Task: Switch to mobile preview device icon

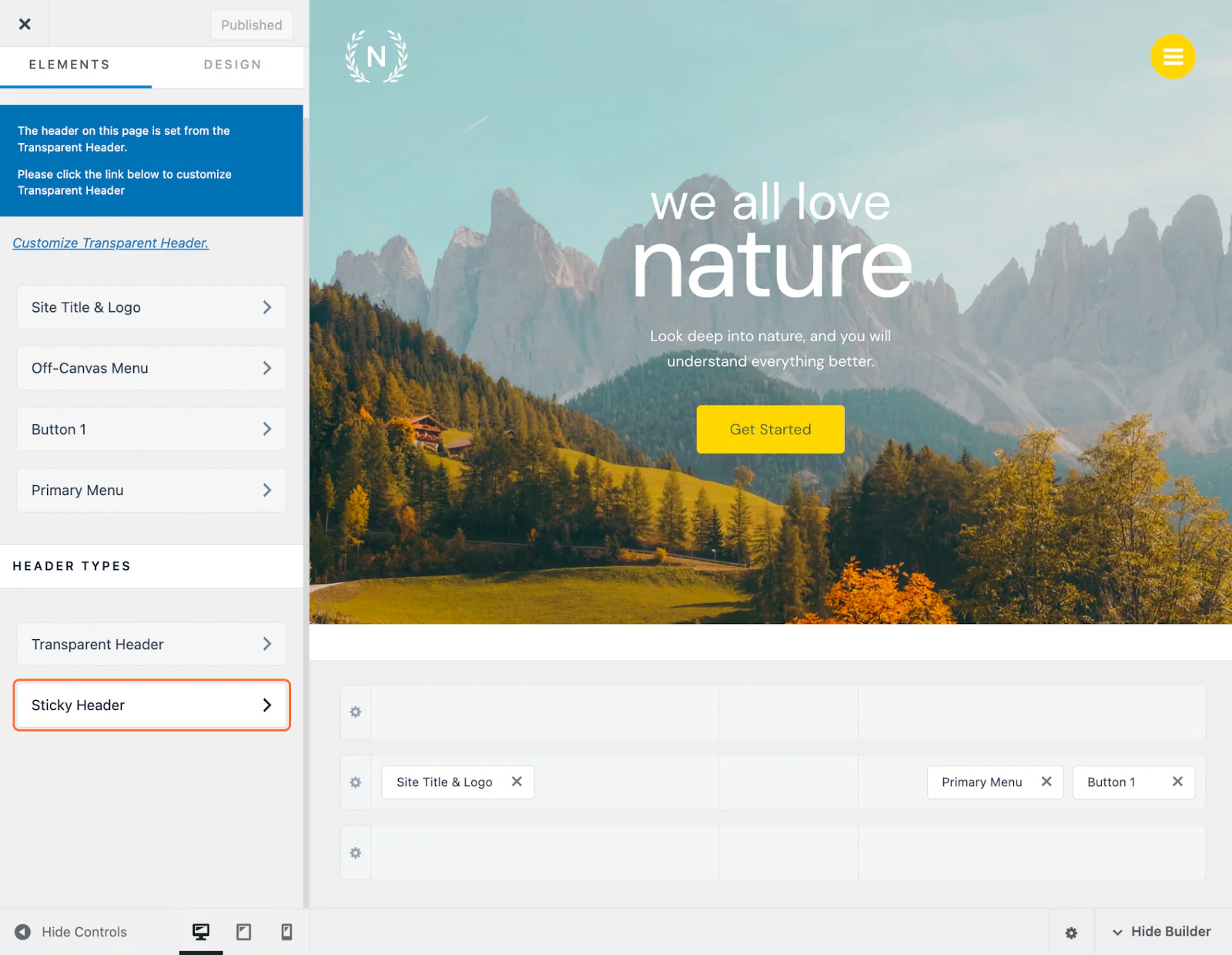Action: tap(286, 932)
